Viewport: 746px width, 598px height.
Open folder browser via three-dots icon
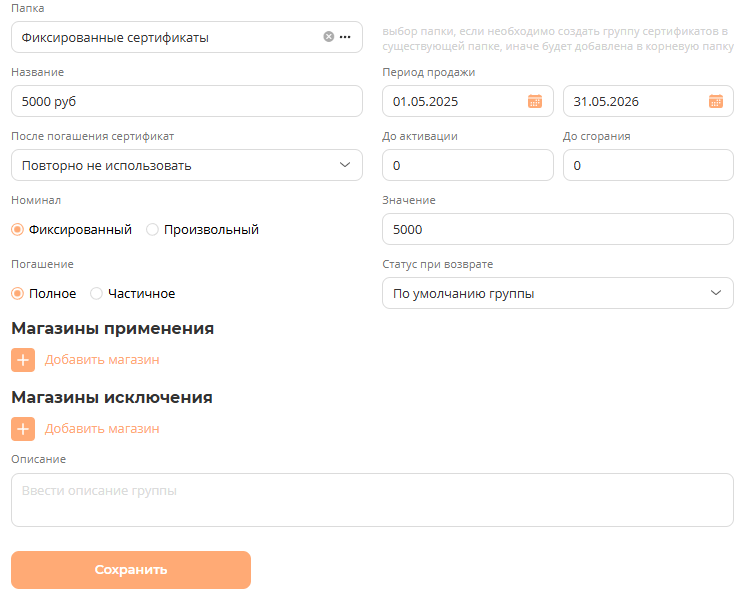click(345, 37)
